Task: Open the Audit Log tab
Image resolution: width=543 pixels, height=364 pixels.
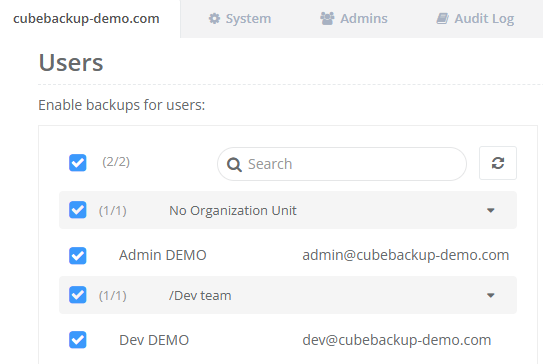Action: pyautogui.click(x=475, y=19)
